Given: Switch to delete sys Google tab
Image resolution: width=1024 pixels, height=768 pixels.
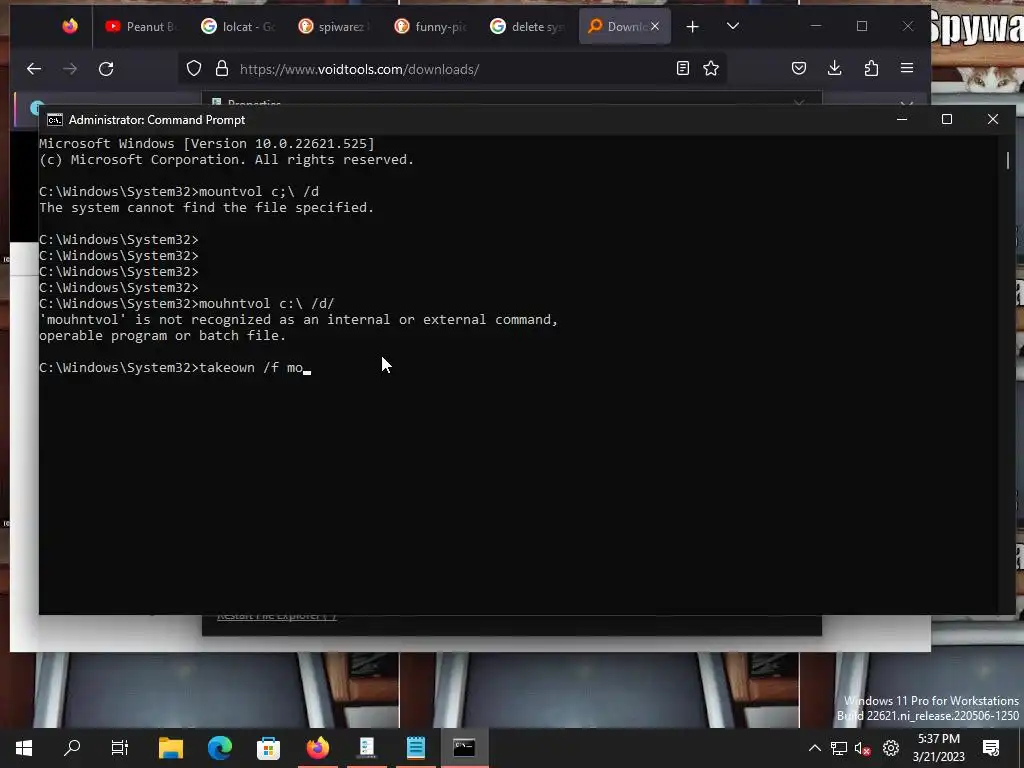Looking at the screenshot, I should 528,27.
